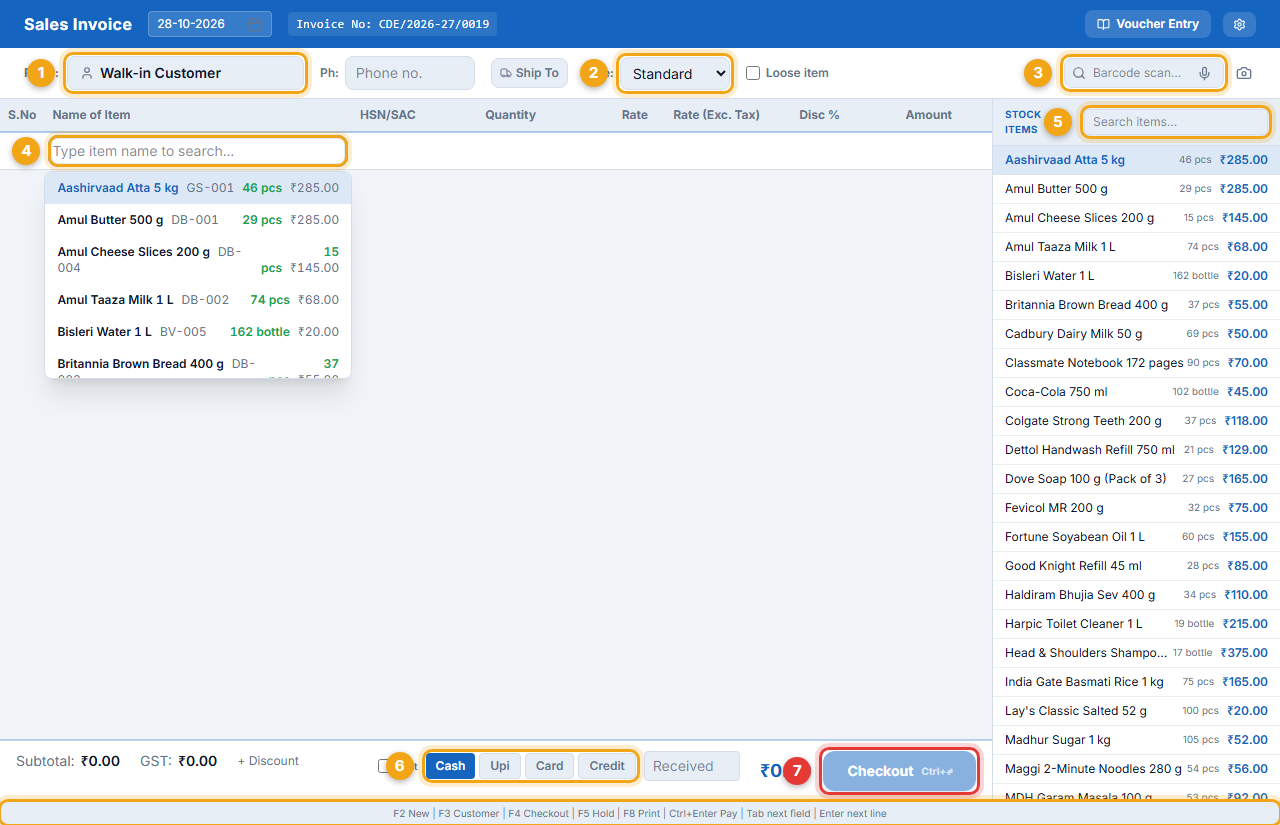Select Classmate Notebook 172 pages stock item
This screenshot has height=825, width=1280.
(x=1136, y=363)
